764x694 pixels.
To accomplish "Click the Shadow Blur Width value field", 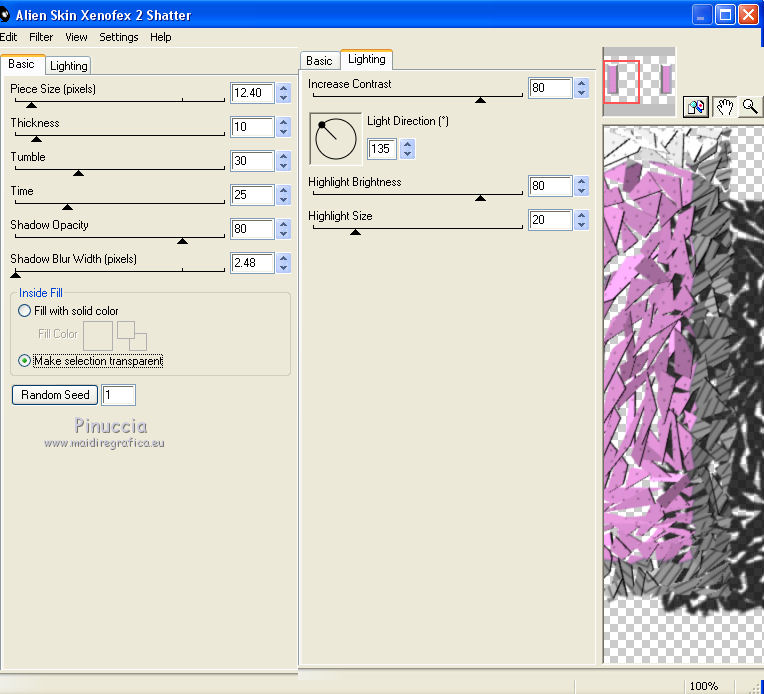I will [252, 263].
